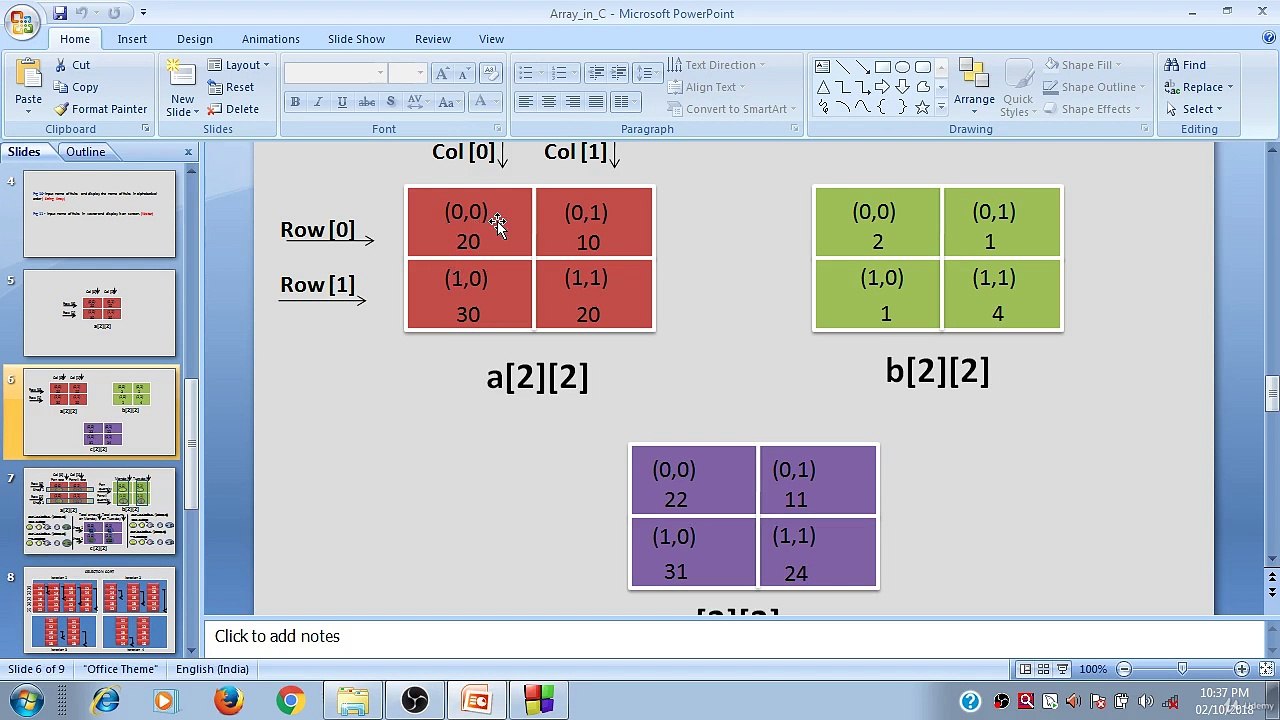The height and width of the screenshot is (720, 1280).
Task: Switch to the Outline pane tab
Action: (x=86, y=152)
